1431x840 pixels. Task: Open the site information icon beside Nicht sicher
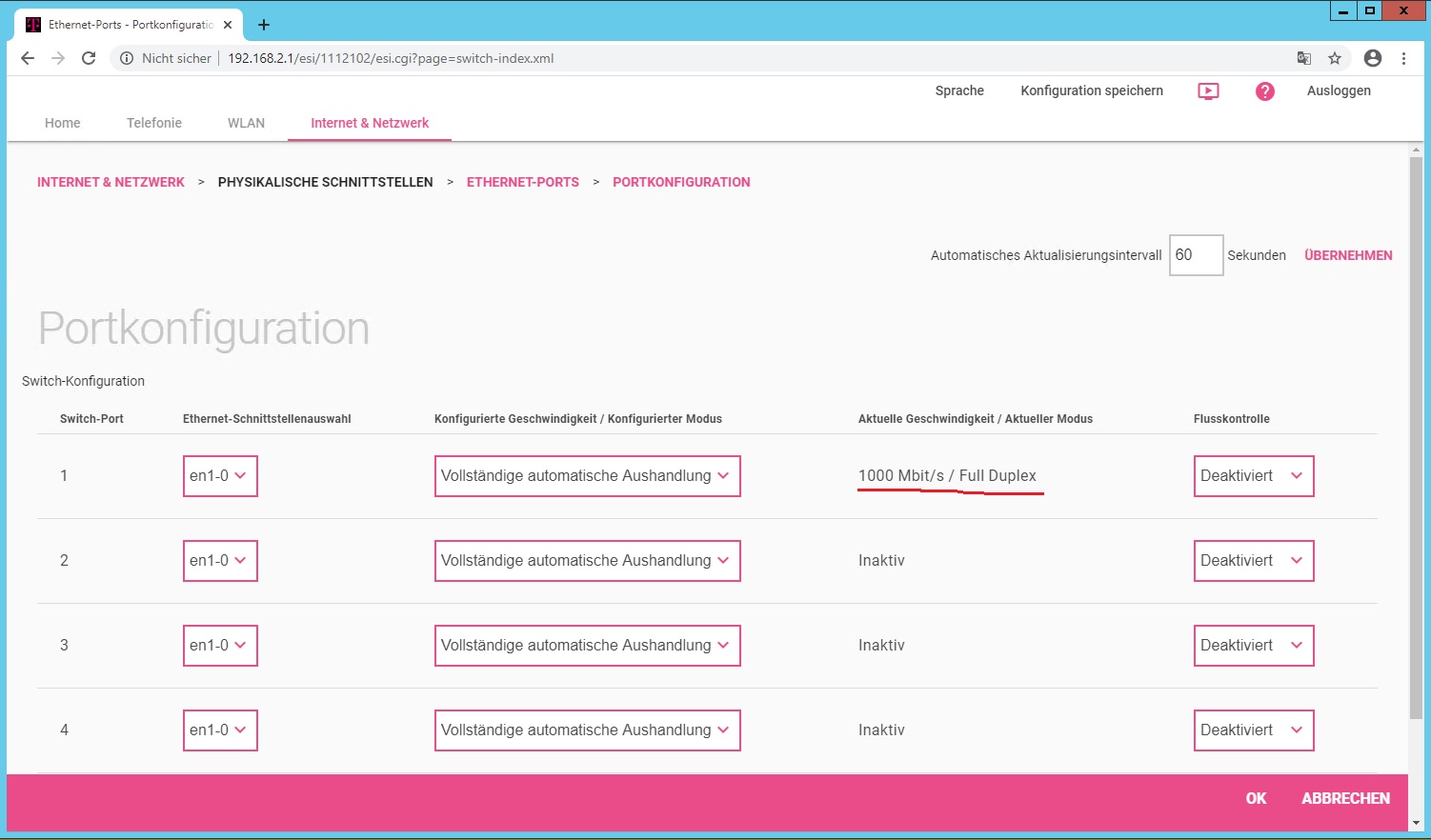[x=127, y=58]
